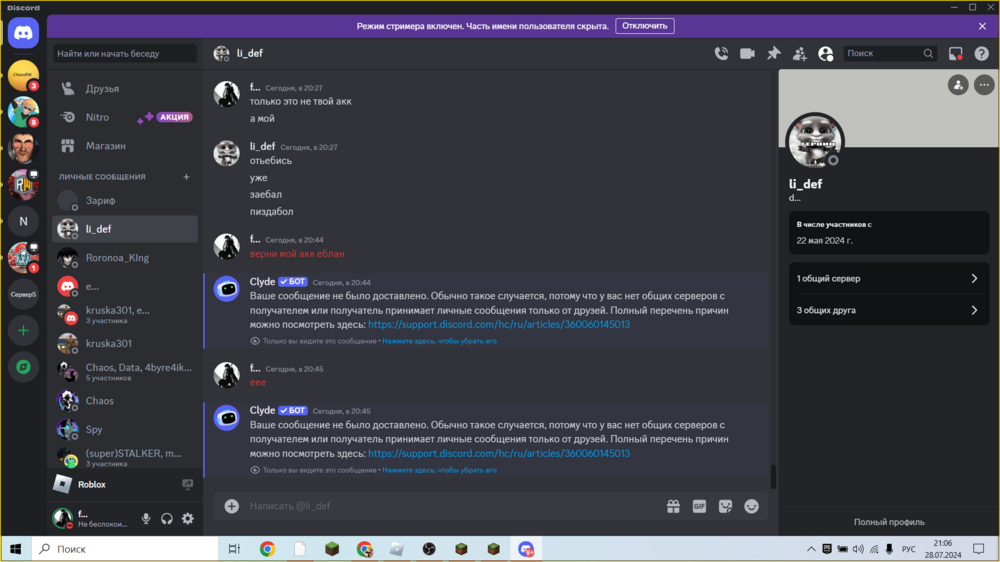Image resolution: width=1000 pixels, height=562 pixels.
Task: Start a video call with li_def
Action: click(x=747, y=54)
